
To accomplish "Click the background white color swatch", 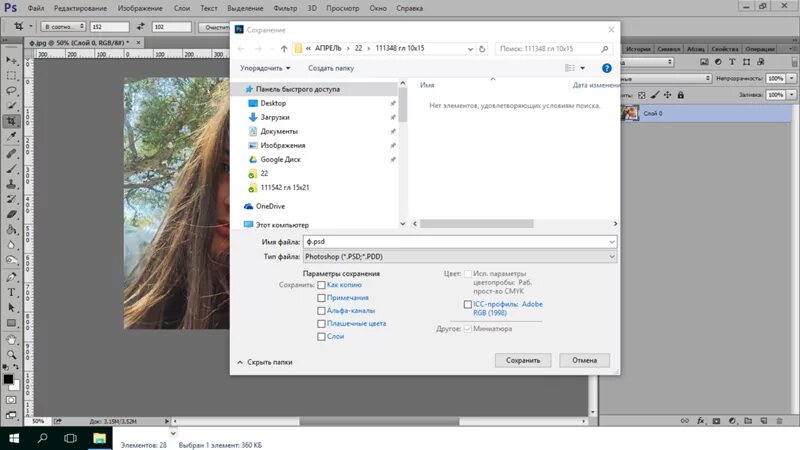I will tap(15, 386).
